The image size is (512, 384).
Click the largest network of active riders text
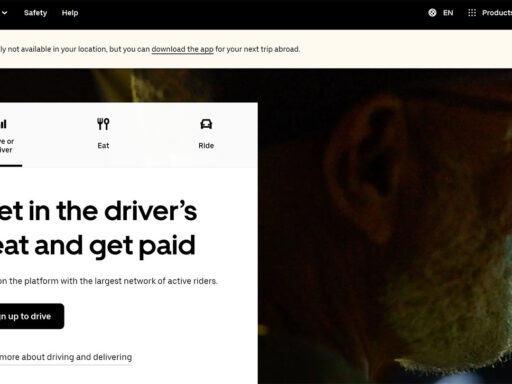pos(109,281)
